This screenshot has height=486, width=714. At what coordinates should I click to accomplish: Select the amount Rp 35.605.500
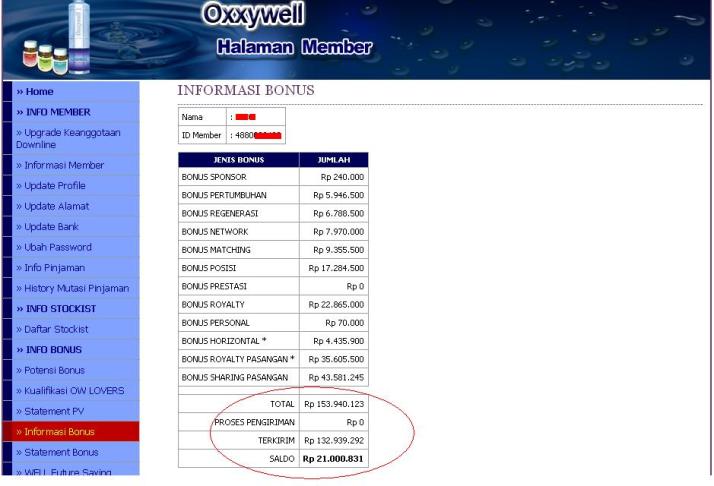[x=337, y=359]
